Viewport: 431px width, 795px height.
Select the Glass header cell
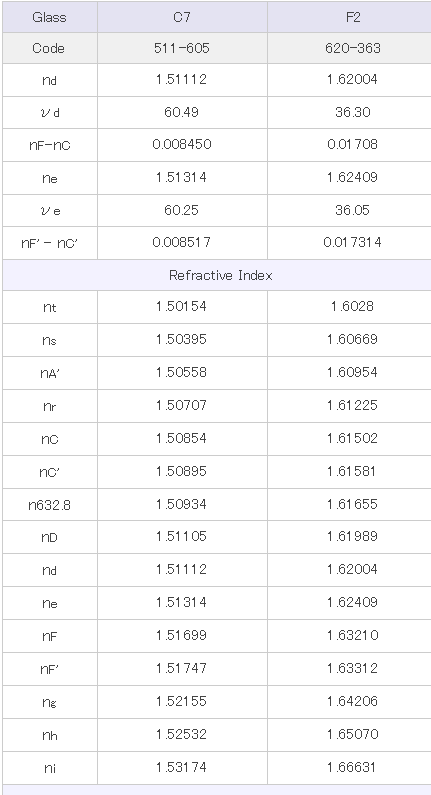tap(49, 17)
